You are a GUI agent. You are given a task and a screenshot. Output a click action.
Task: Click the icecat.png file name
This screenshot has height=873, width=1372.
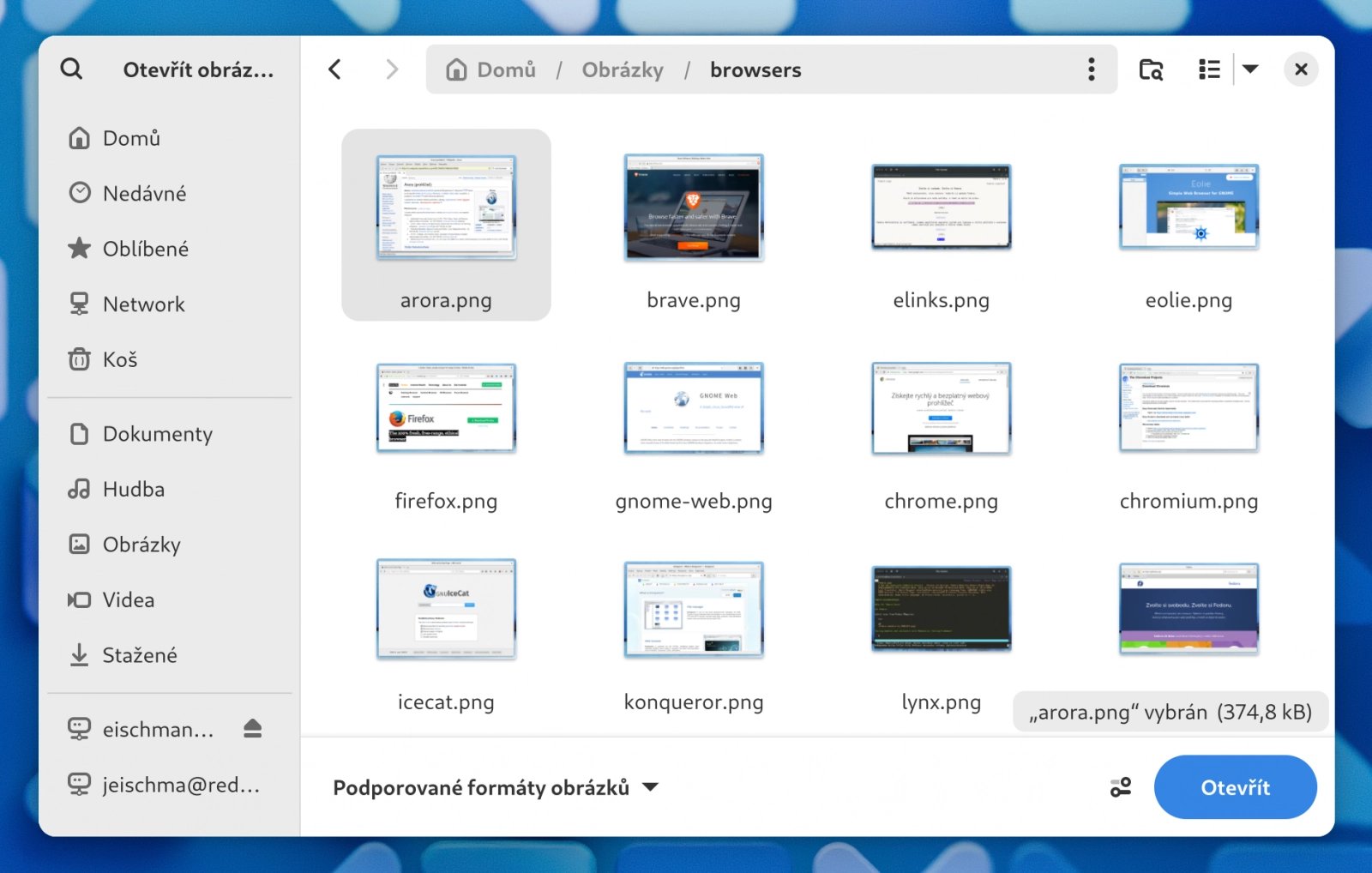pyautogui.click(x=446, y=701)
